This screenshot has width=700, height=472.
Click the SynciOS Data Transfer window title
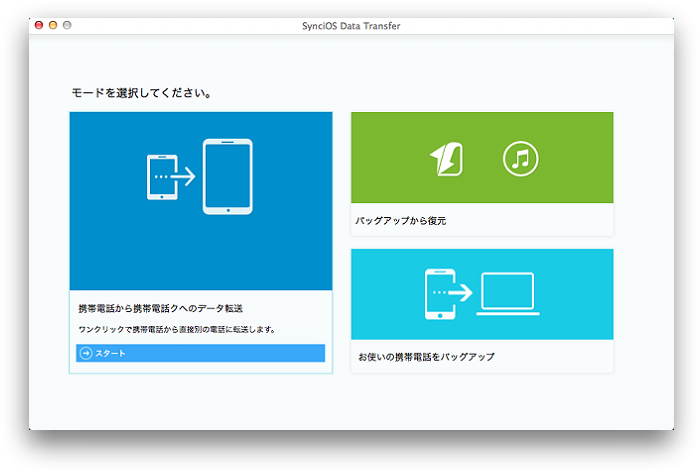click(351, 26)
